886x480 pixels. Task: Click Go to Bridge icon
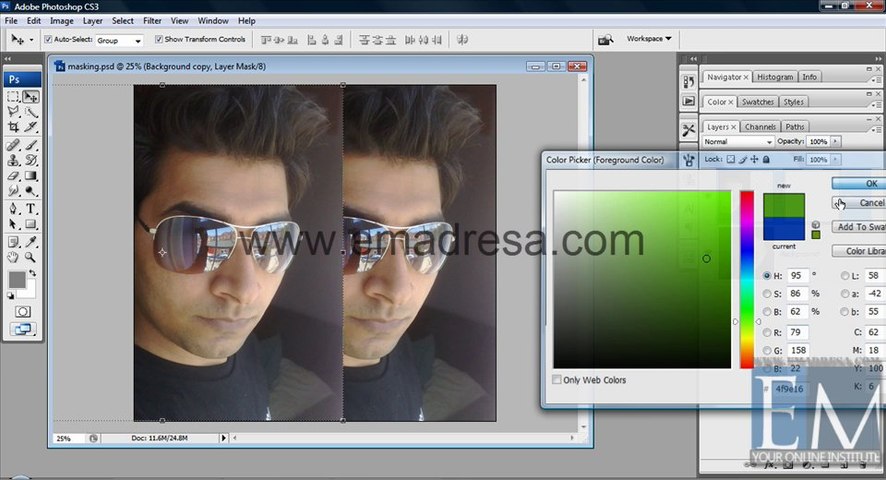coord(605,40)
